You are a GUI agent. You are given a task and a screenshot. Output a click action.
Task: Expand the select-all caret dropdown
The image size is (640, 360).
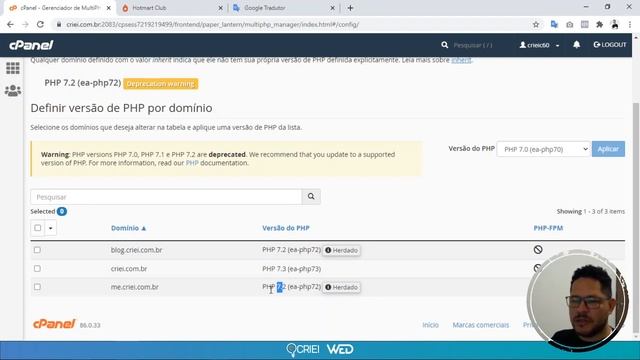[x=51, y=228]
